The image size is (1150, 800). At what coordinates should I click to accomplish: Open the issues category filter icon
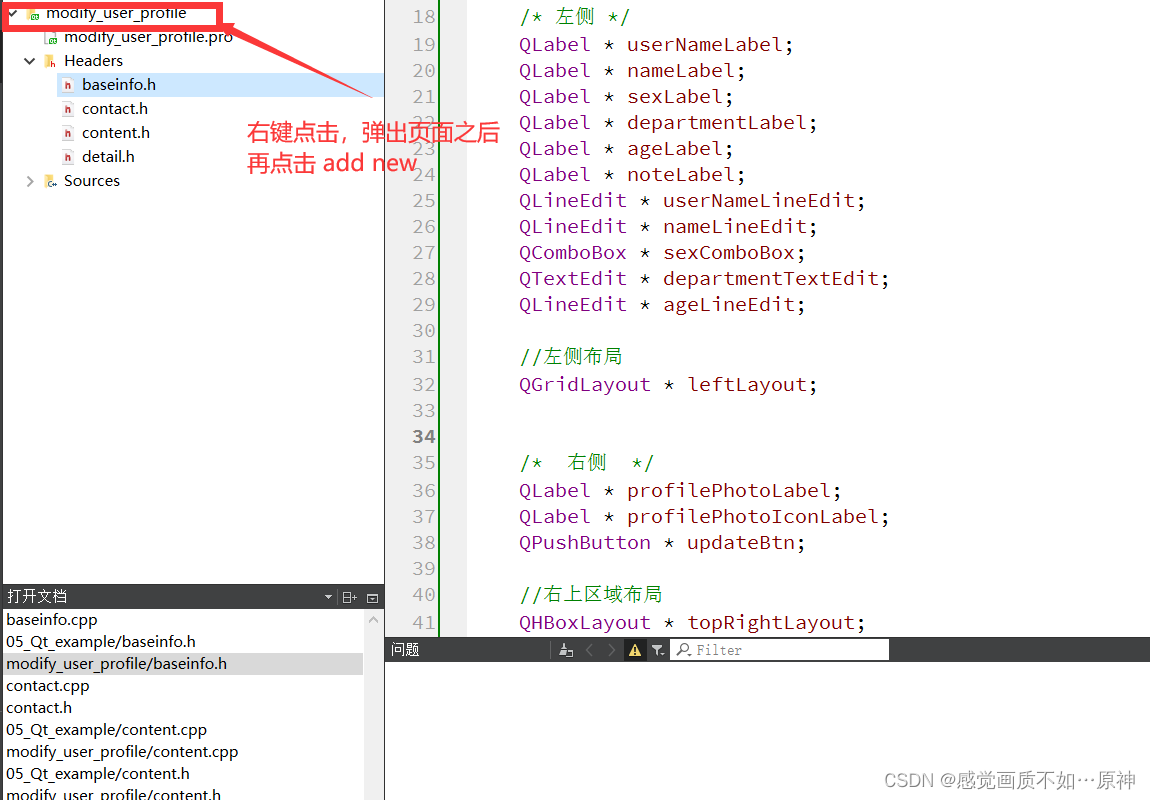click(658, 650)
